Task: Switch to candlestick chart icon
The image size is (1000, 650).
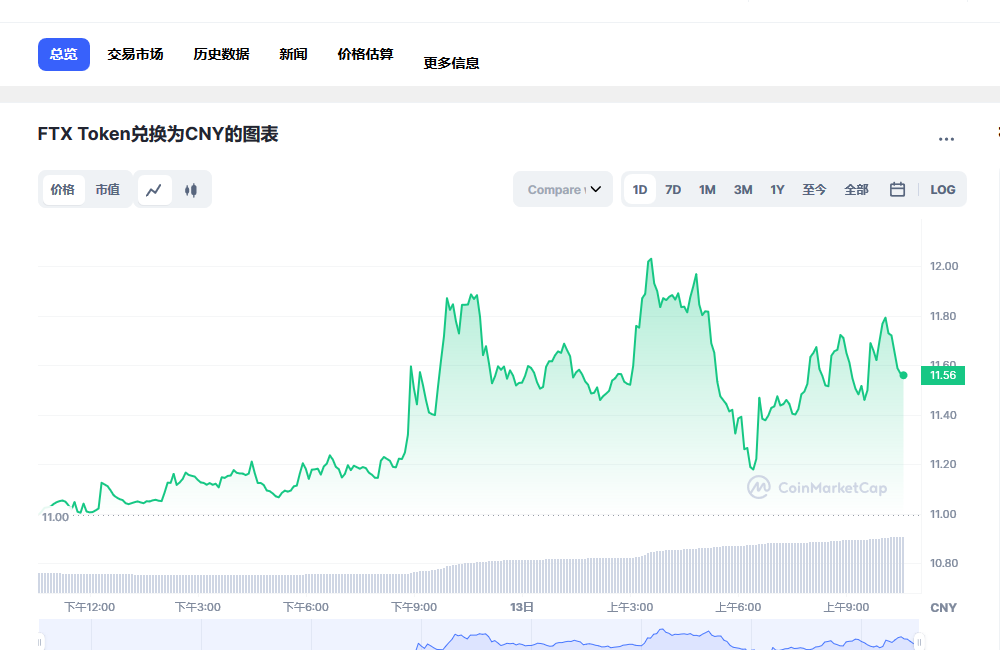Action: [191, 189]
